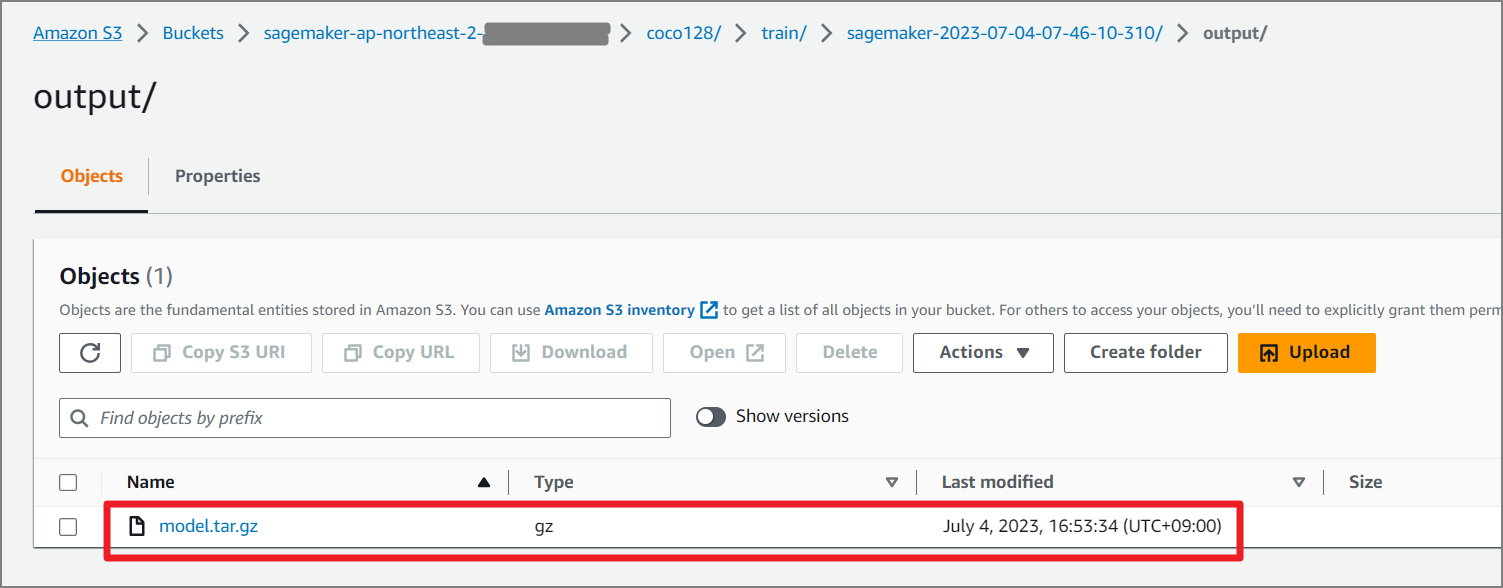Toggle the Show versions switch

click(x=711, y=417)
